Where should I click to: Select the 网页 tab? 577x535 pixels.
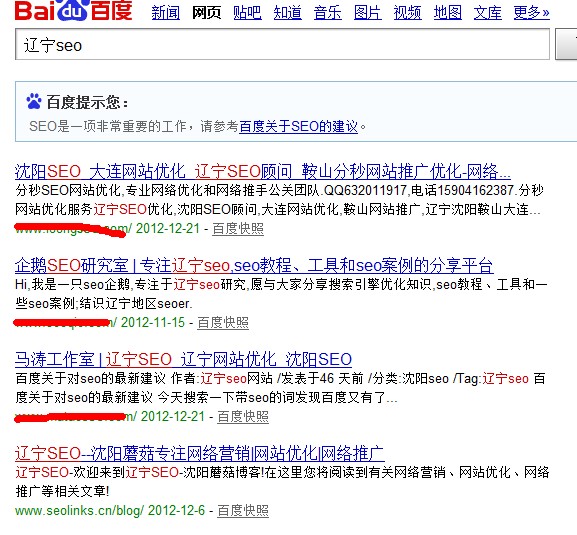[x=206, y=13]
